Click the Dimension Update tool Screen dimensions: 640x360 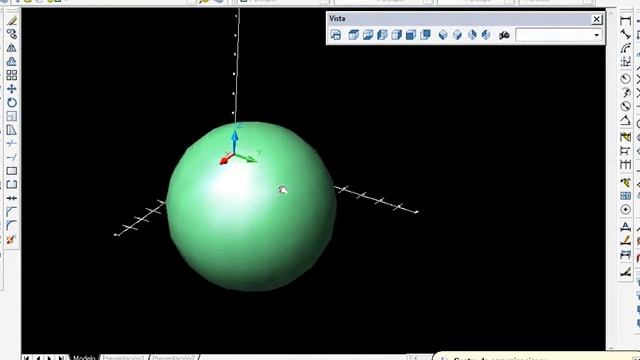pyautogui.click(x=625, y=255)
